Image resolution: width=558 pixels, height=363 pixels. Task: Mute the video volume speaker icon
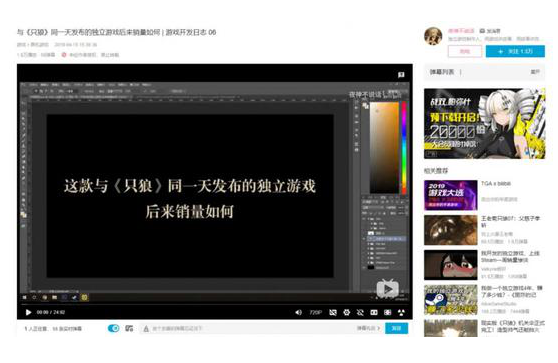click(298, 312)
